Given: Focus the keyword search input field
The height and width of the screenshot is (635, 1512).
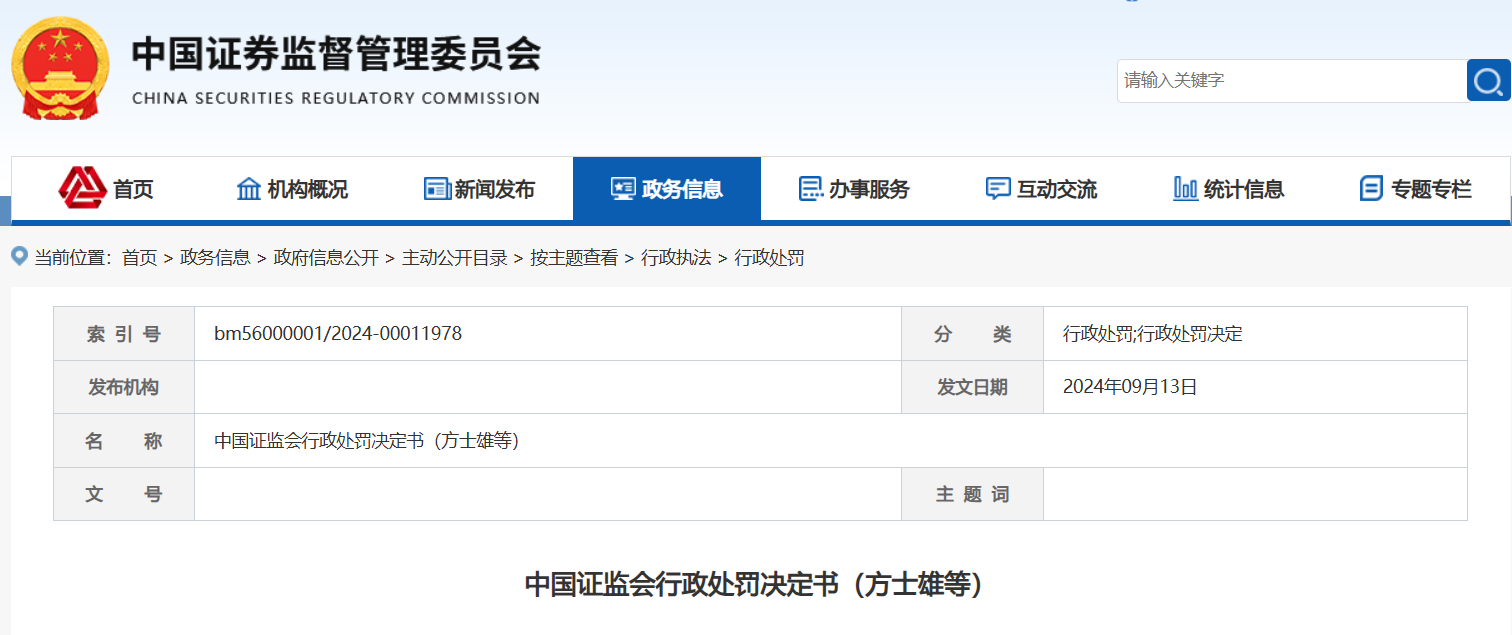Looking at the screenshot, I should [1292, 80].
